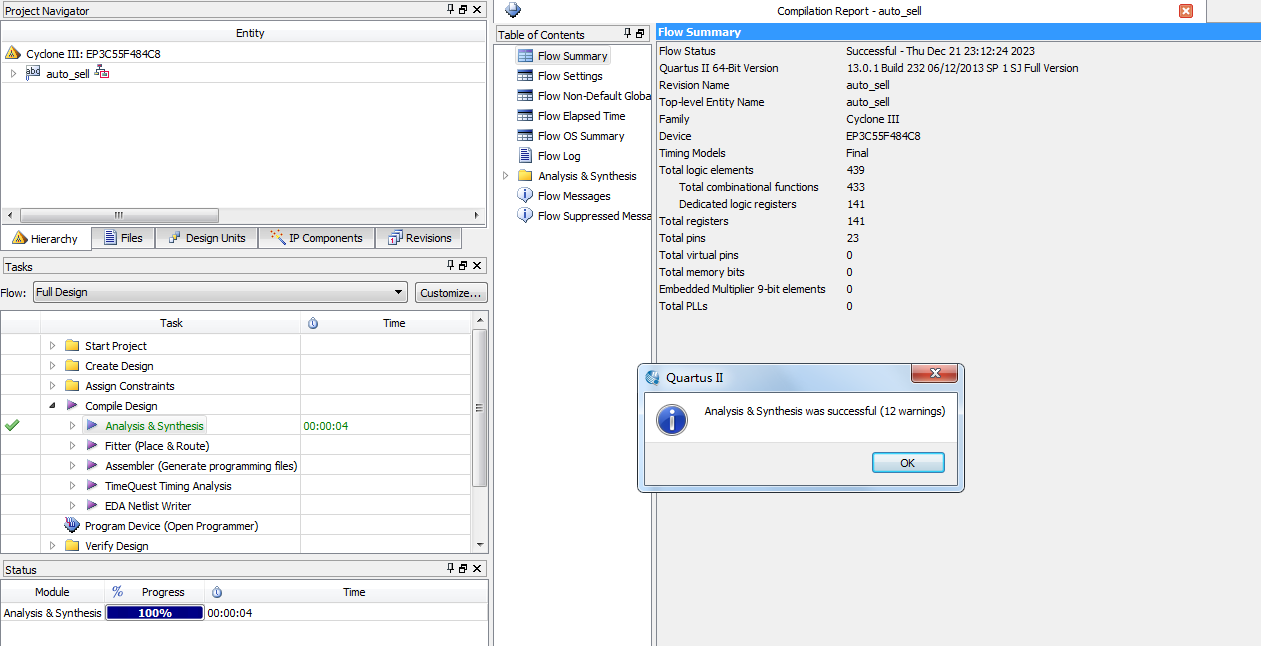Click the Flow Non-Default Global table icon
The width and height of the screenshot is (1261, 646).
click(x=525, y=96)
